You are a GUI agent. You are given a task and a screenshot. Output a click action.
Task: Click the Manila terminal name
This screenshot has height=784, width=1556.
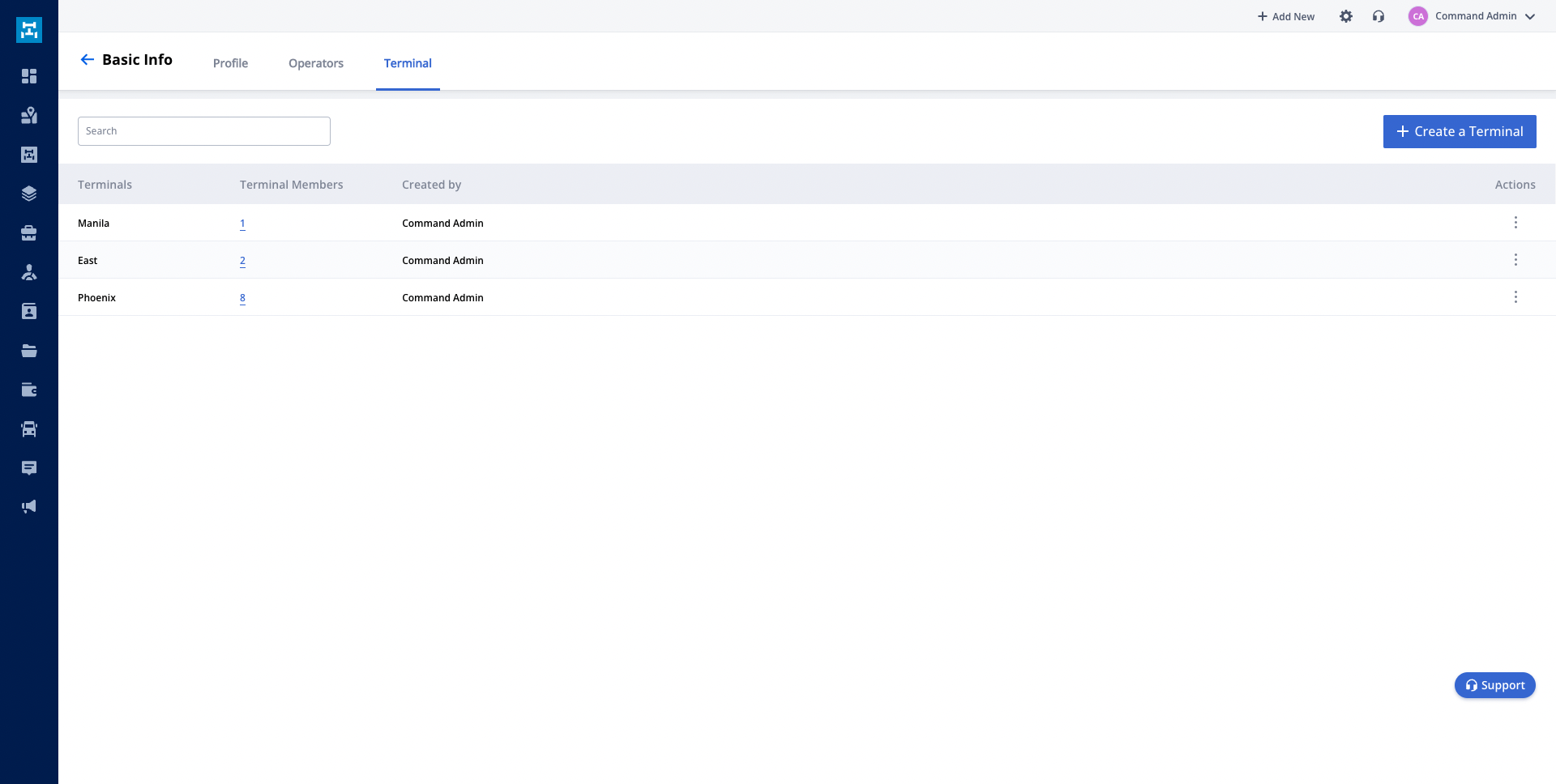[93, 224]
